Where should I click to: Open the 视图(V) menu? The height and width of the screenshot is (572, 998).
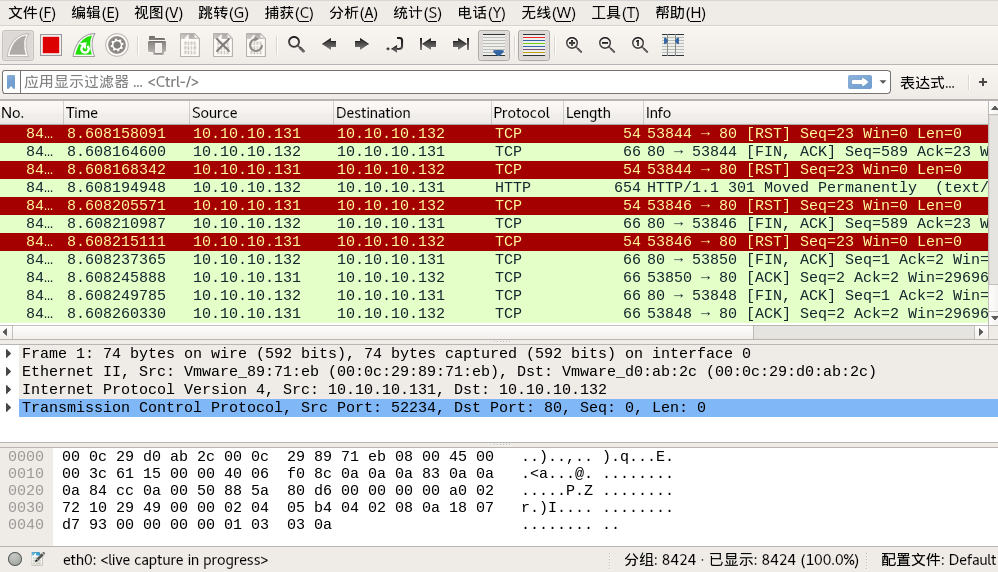point(158,13)
